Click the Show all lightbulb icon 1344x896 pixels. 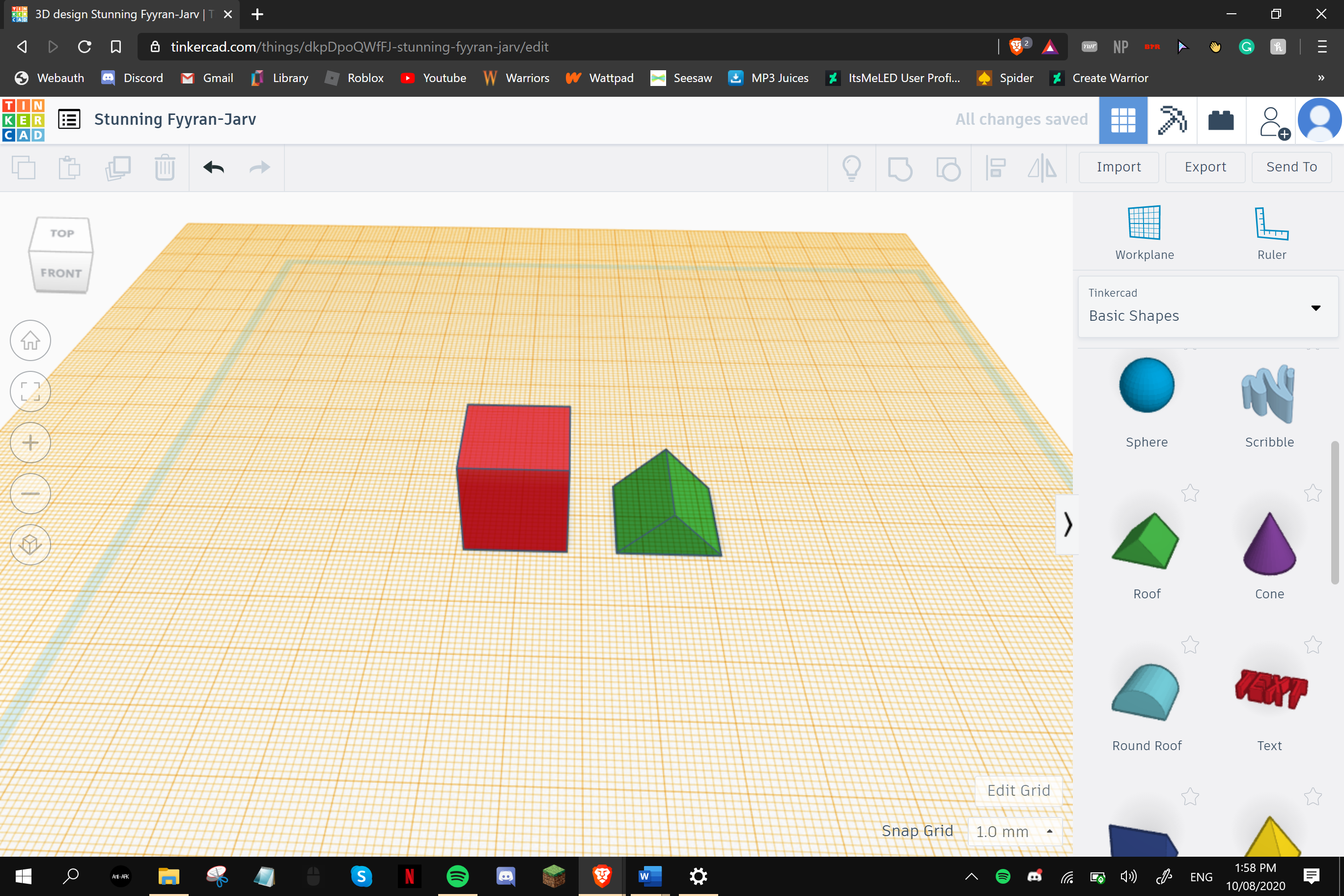[x=851, y=168]
